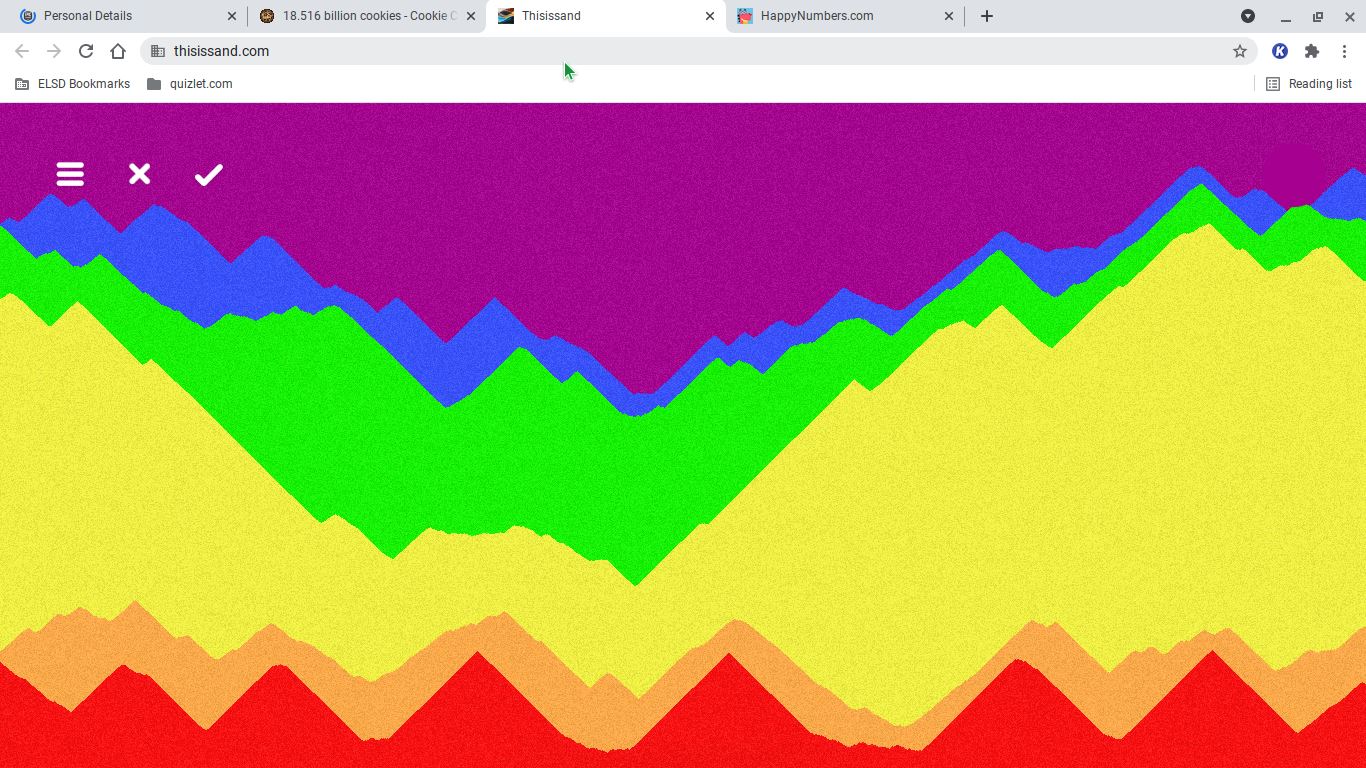The height and width of the screenshot is (768, 1366).
Task: Click the X clear sand icon
Action: coord(139,175)
